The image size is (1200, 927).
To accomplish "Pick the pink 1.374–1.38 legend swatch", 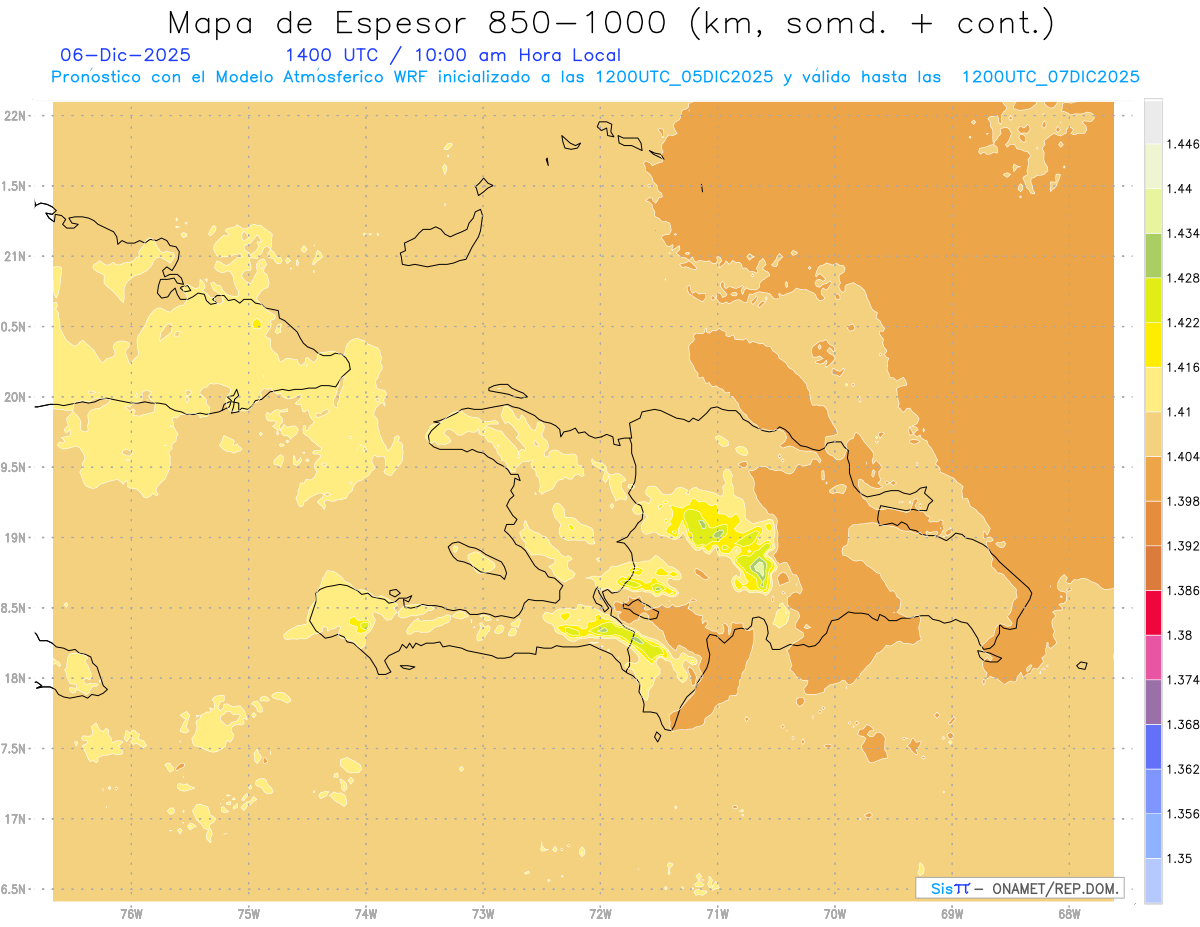I will 1153,657.
